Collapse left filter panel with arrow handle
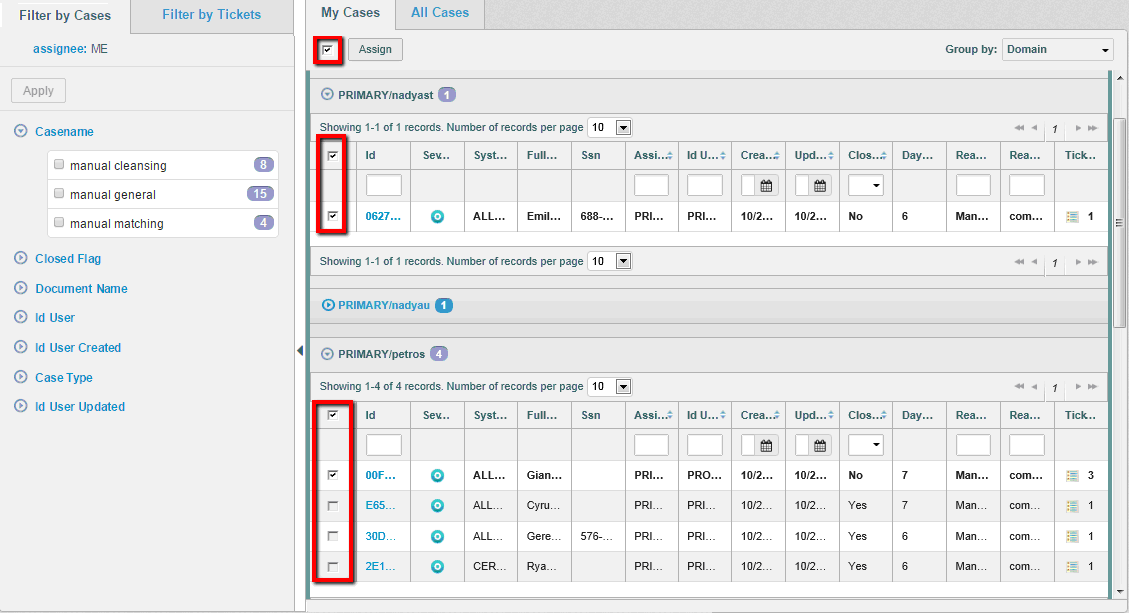The image size is (1129, 613). click(x=299, y=350)
